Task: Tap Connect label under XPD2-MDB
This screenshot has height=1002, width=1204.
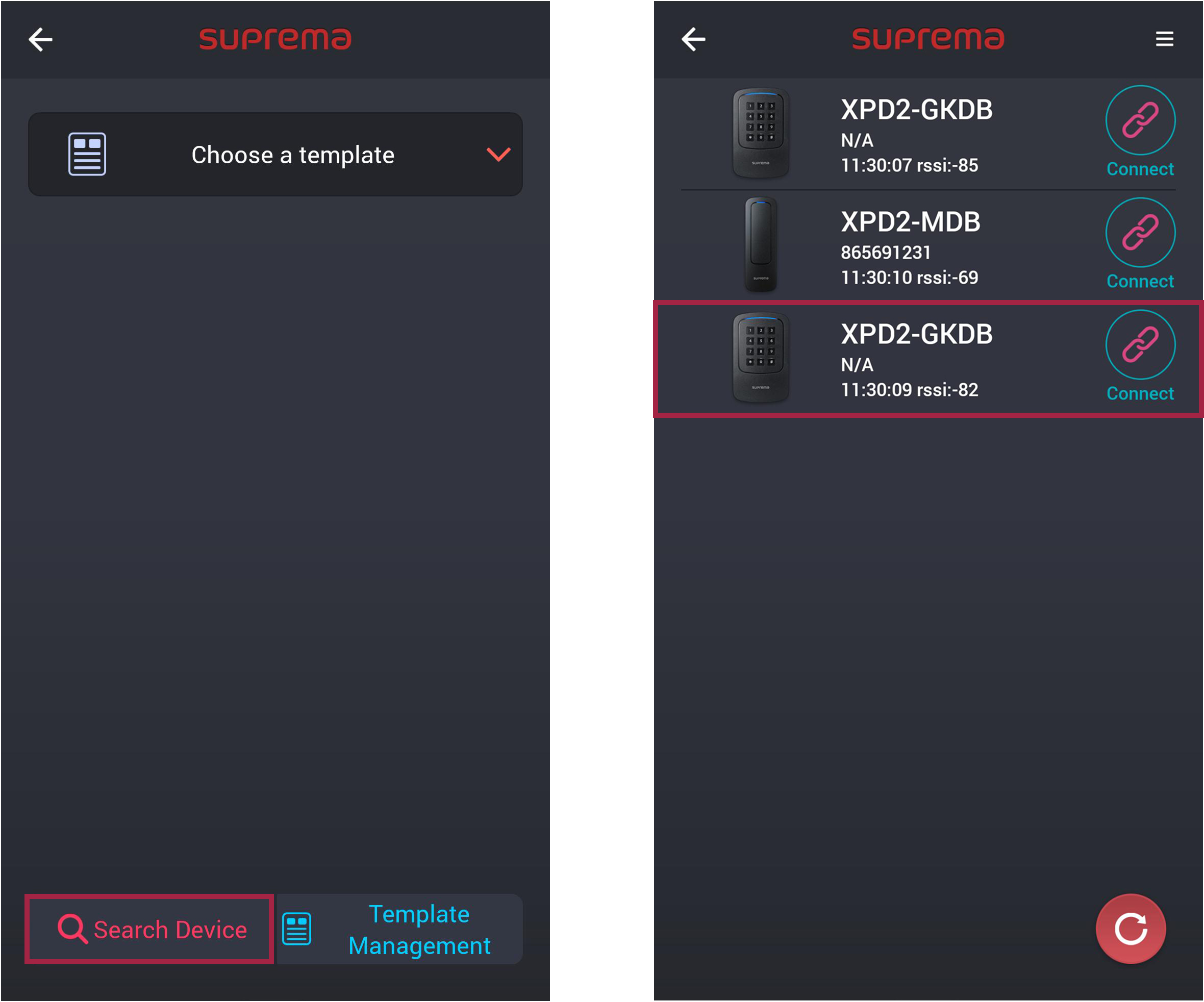Action: click(1140, 282)
